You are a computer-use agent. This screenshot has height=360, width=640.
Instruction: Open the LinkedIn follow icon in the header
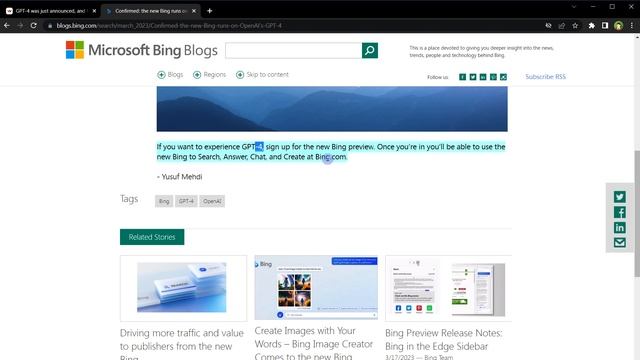[483, 77]
